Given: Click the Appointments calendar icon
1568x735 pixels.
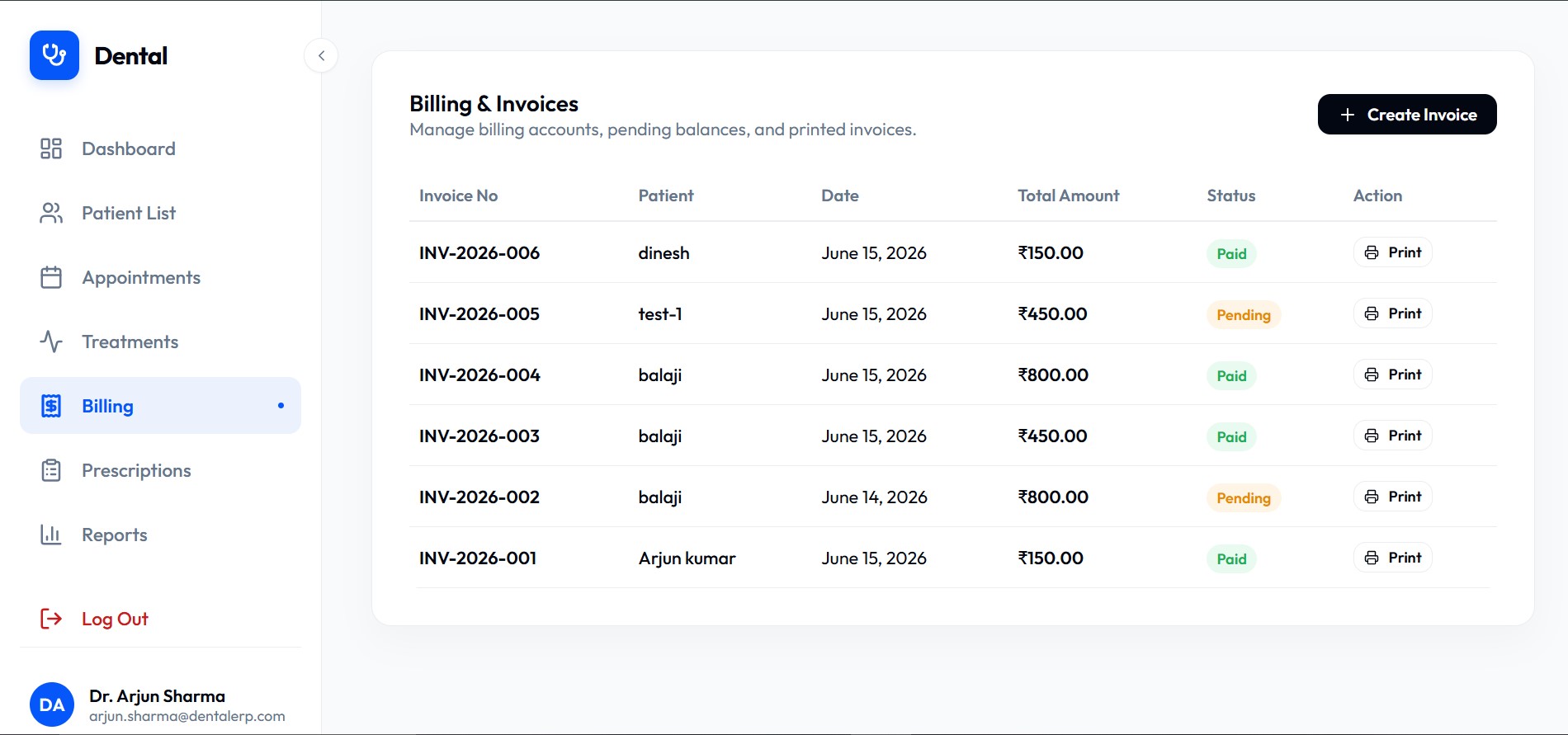Looking at the screenshot, I should click(x=51, y=277).
